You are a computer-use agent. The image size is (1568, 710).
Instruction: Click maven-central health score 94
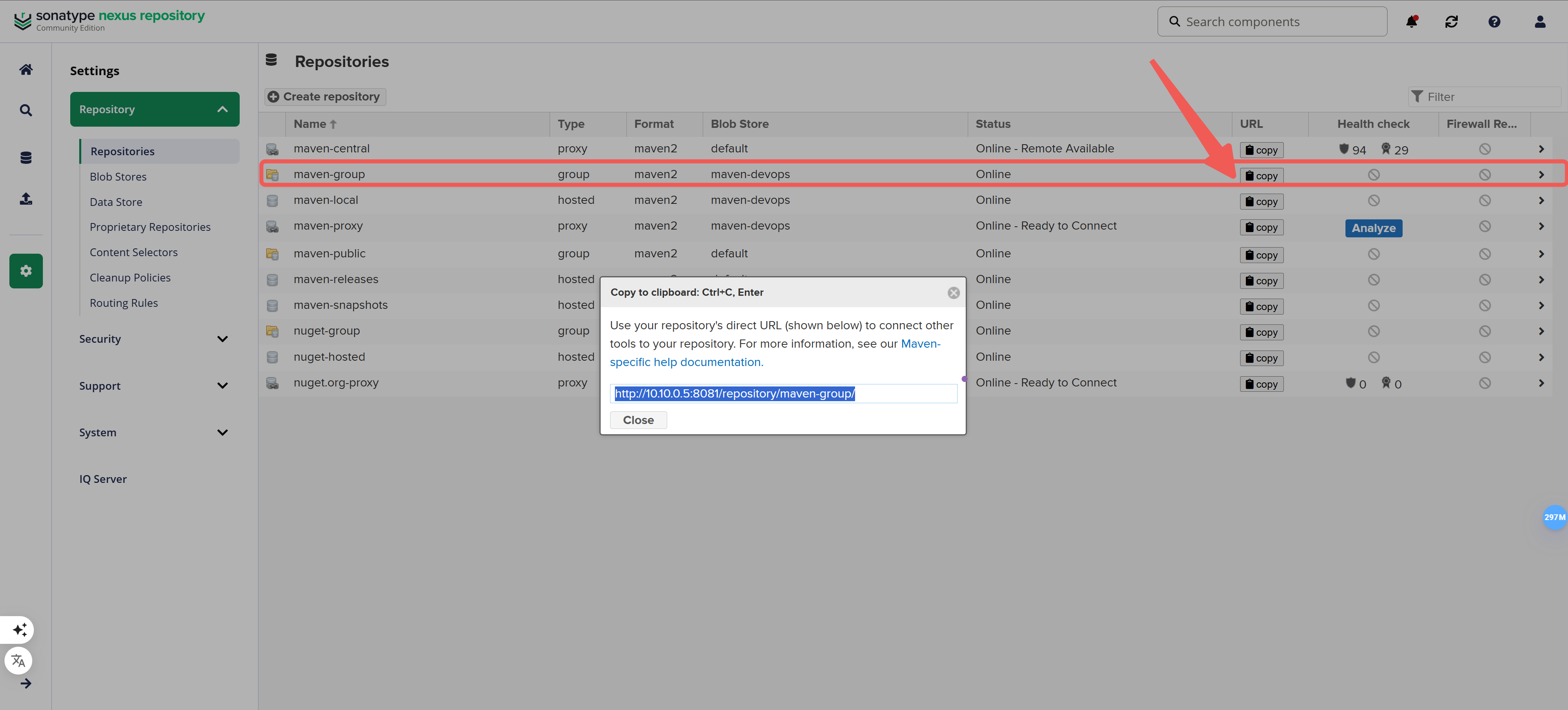1352,150
